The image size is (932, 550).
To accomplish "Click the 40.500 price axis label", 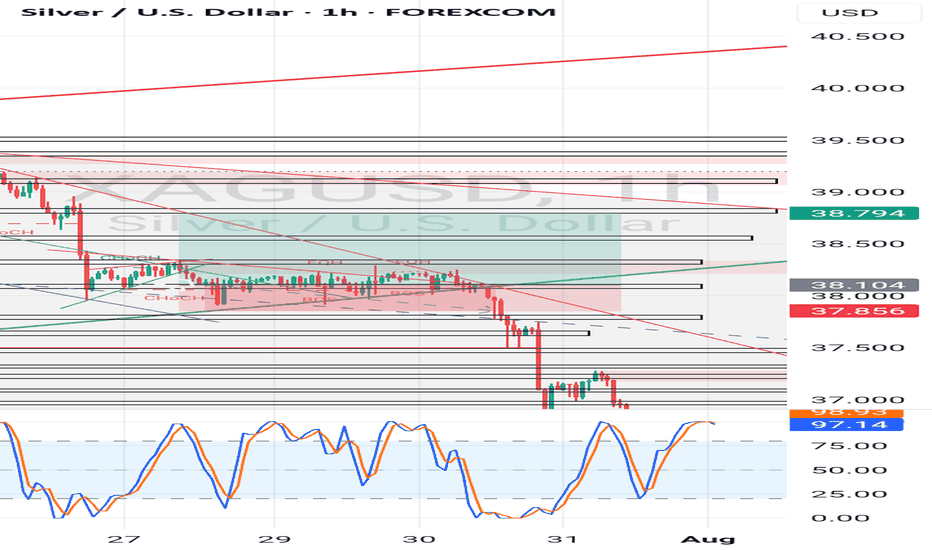I will (858, 36).
